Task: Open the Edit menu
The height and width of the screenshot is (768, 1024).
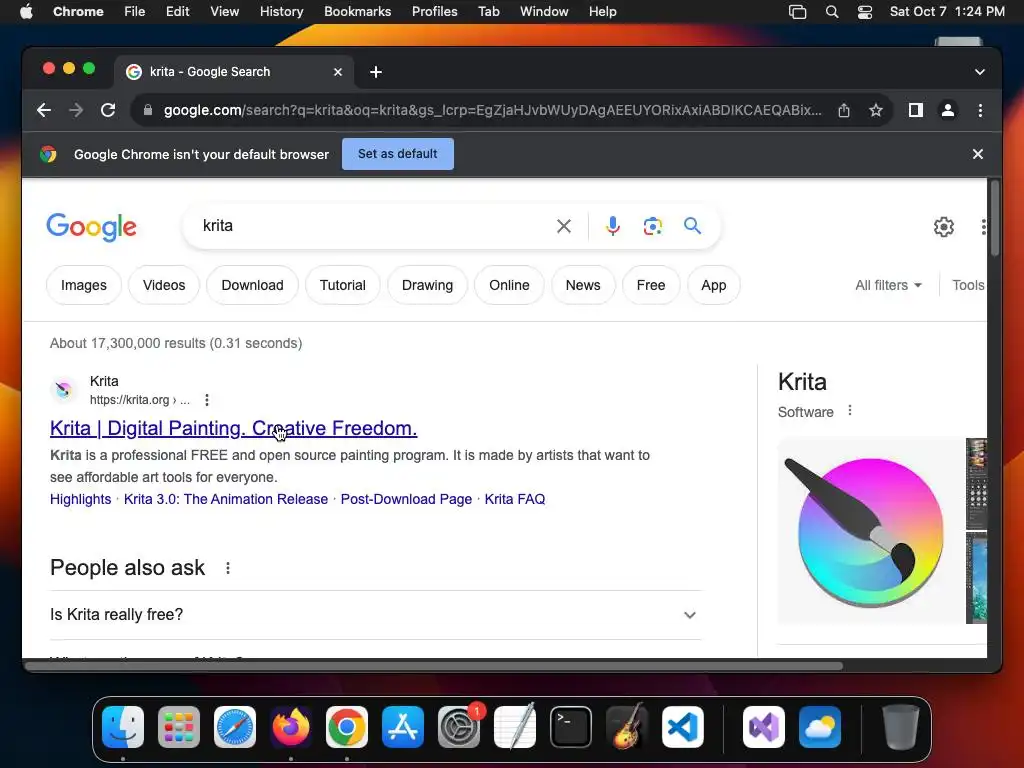Action: click(x=177, y=12)
